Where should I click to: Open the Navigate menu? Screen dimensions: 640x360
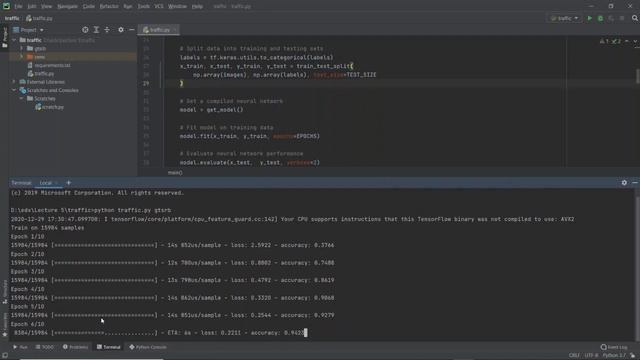click(x=67, y=7)
